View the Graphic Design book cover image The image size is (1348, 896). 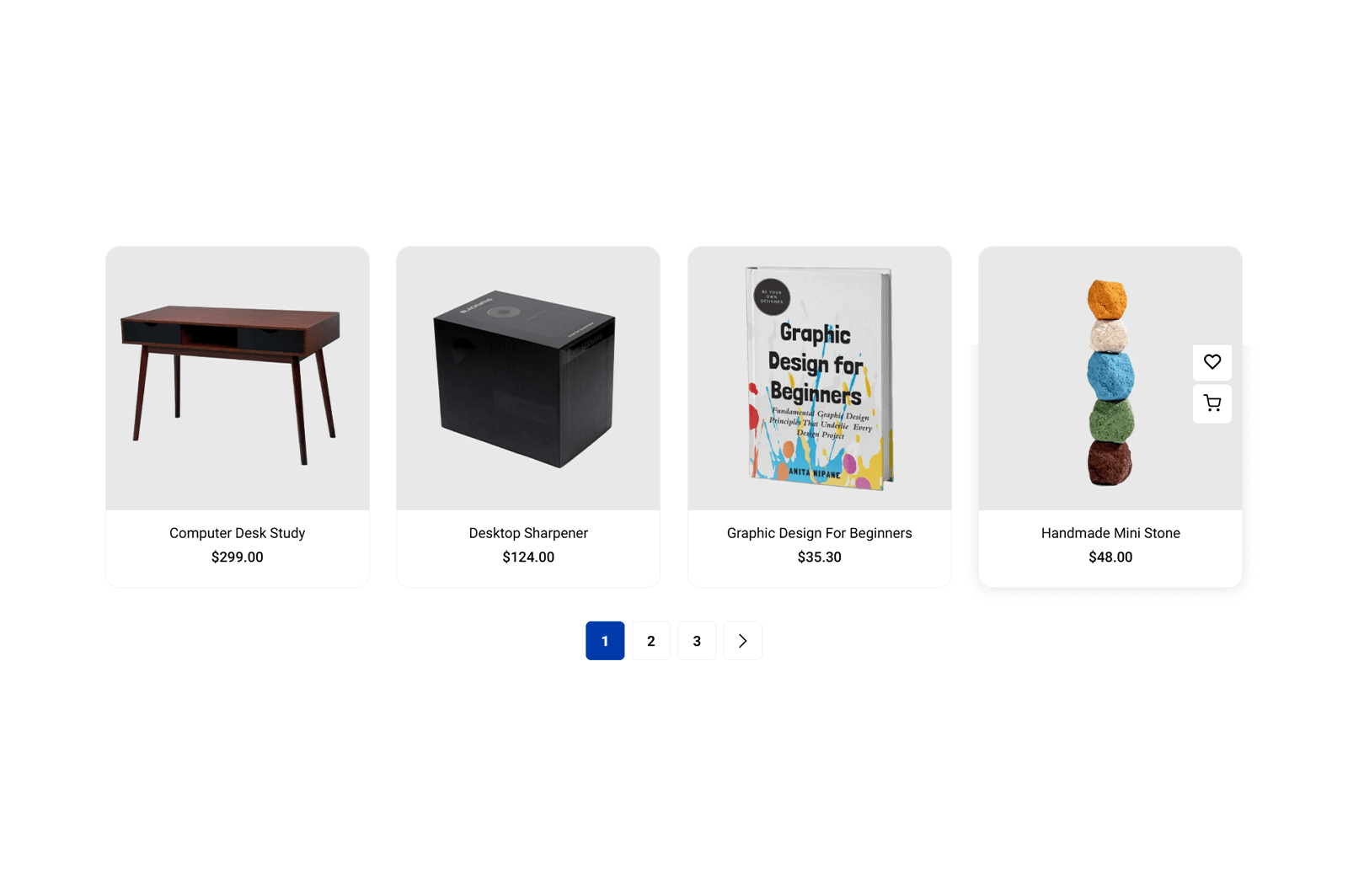(820, 378)
